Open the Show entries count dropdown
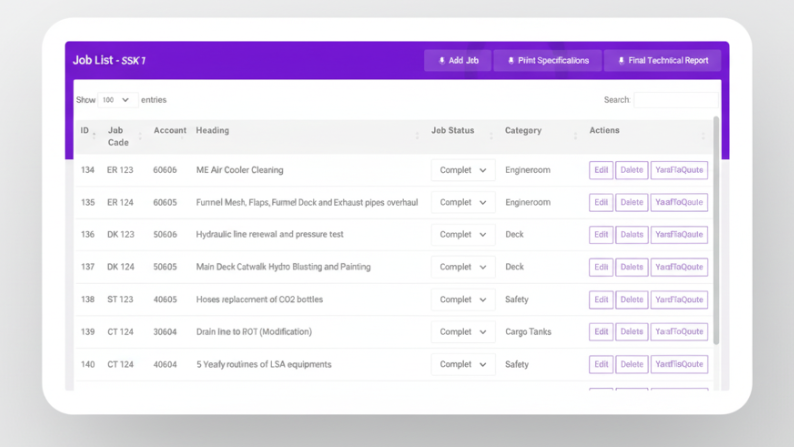This screenshot has height=447, width=794. (117, 100)
